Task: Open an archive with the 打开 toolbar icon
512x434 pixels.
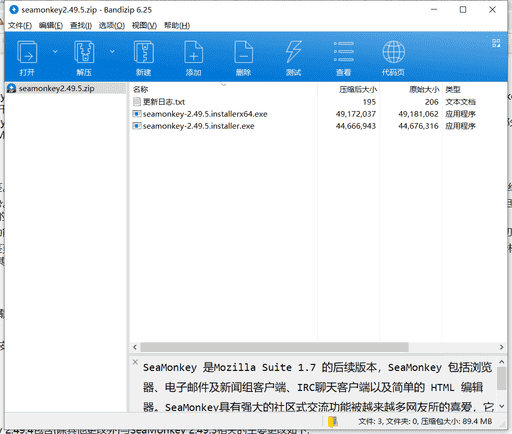Action: pyautogui.click(x=27, y=57)
